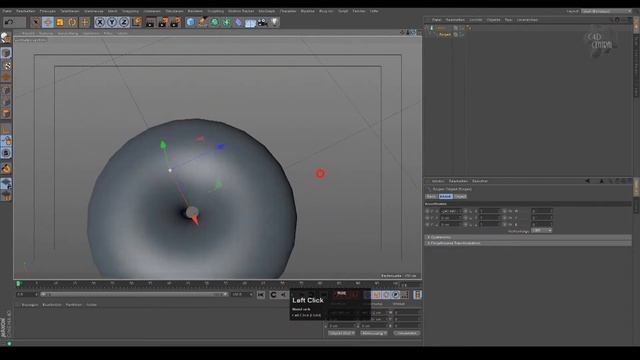Image resolution: width=640 pixels, height=360 pixels.
Task: Switch to Points mode
Action: click(6, 90)
